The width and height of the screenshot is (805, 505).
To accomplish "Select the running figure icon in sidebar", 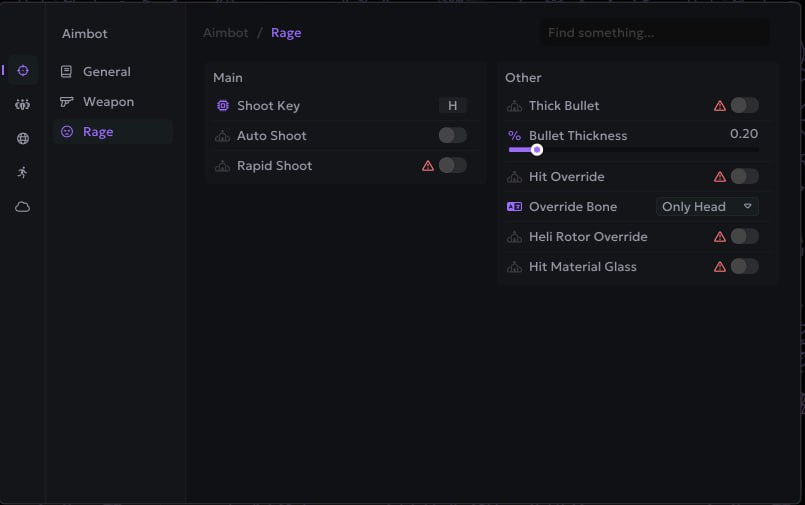I will pos(22,172).
